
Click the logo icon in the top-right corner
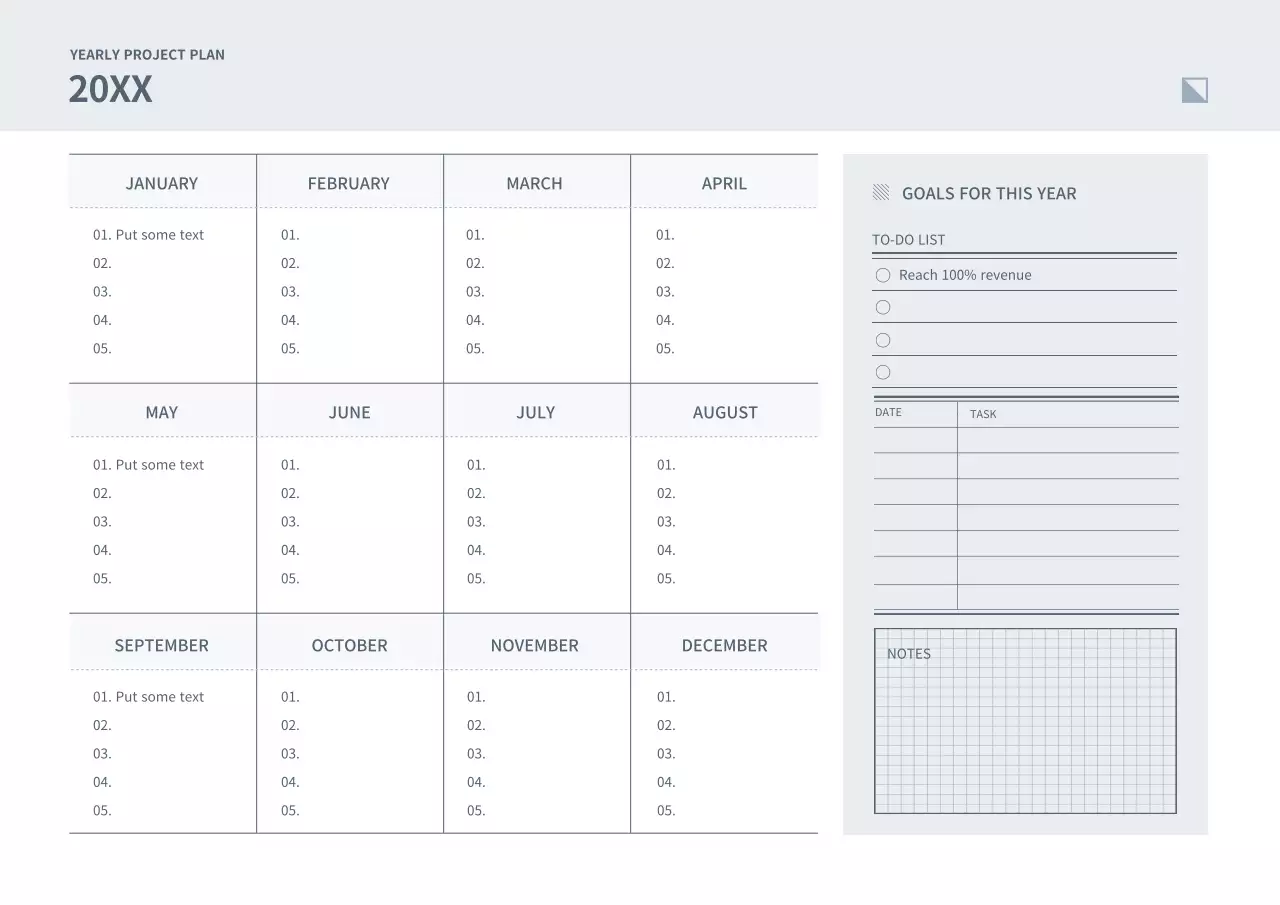(x=1194, y=89)
